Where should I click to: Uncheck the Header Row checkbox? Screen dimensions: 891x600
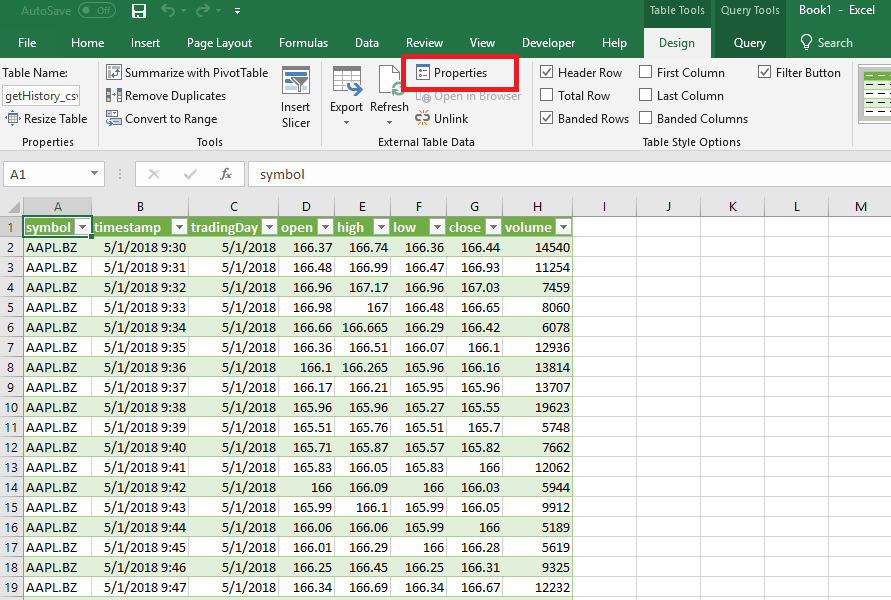[x=546, y=72]
